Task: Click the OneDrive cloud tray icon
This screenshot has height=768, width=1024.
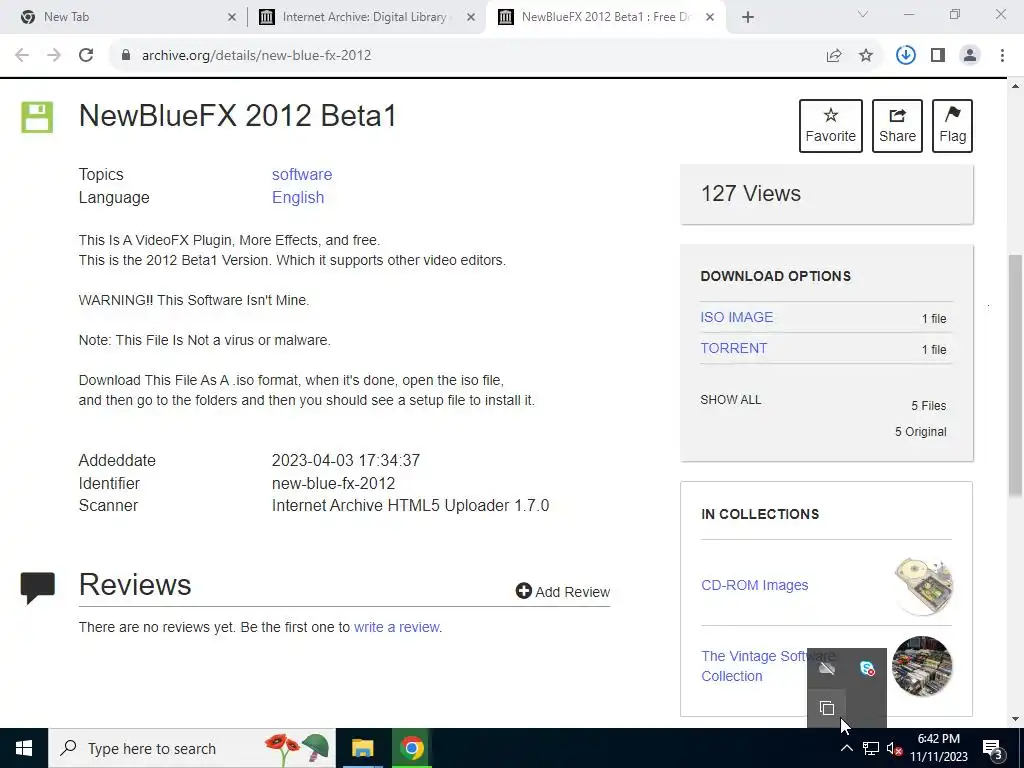Action: (x=827, y=668)
